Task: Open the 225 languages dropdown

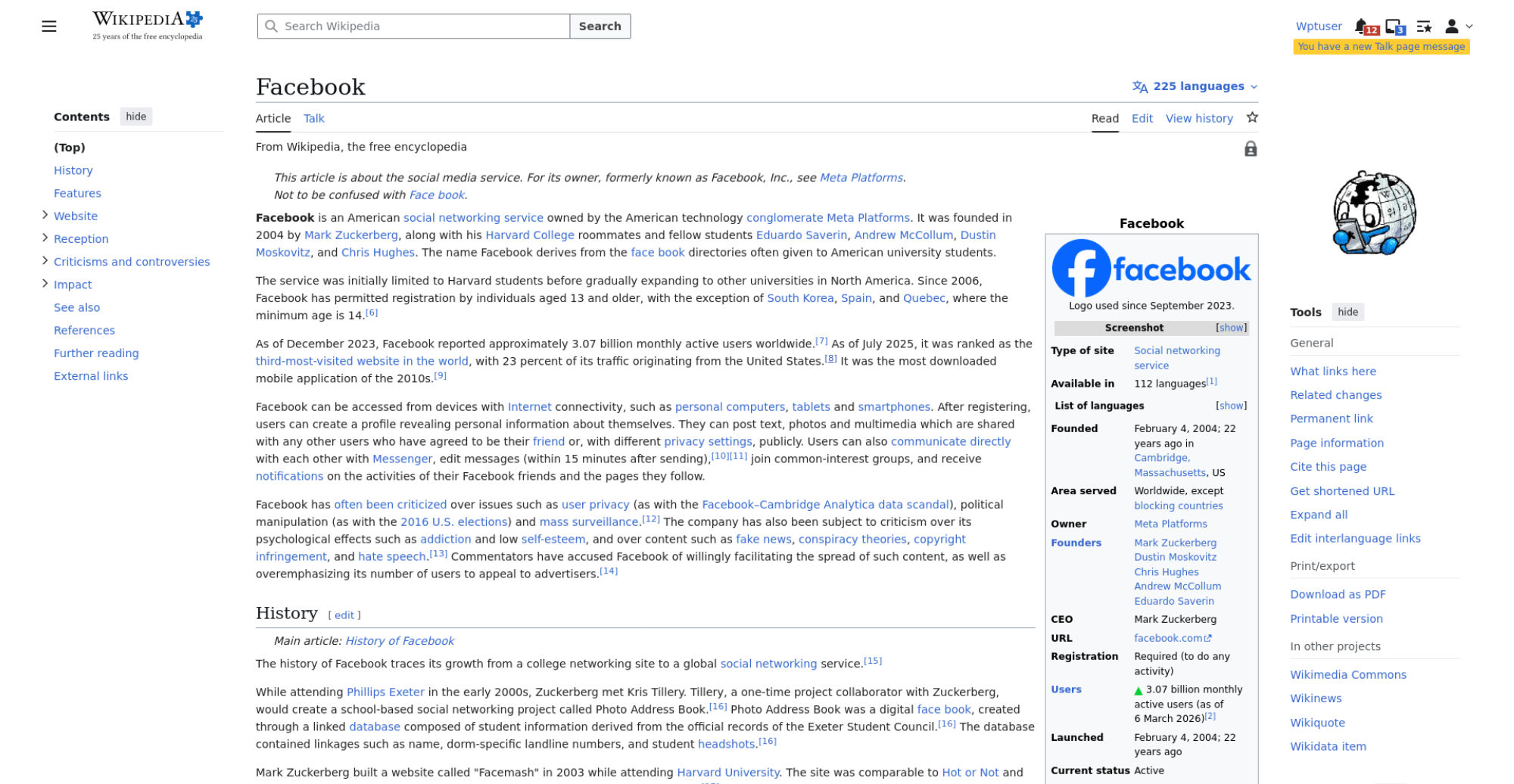Action: click(x=1195, y=86)
